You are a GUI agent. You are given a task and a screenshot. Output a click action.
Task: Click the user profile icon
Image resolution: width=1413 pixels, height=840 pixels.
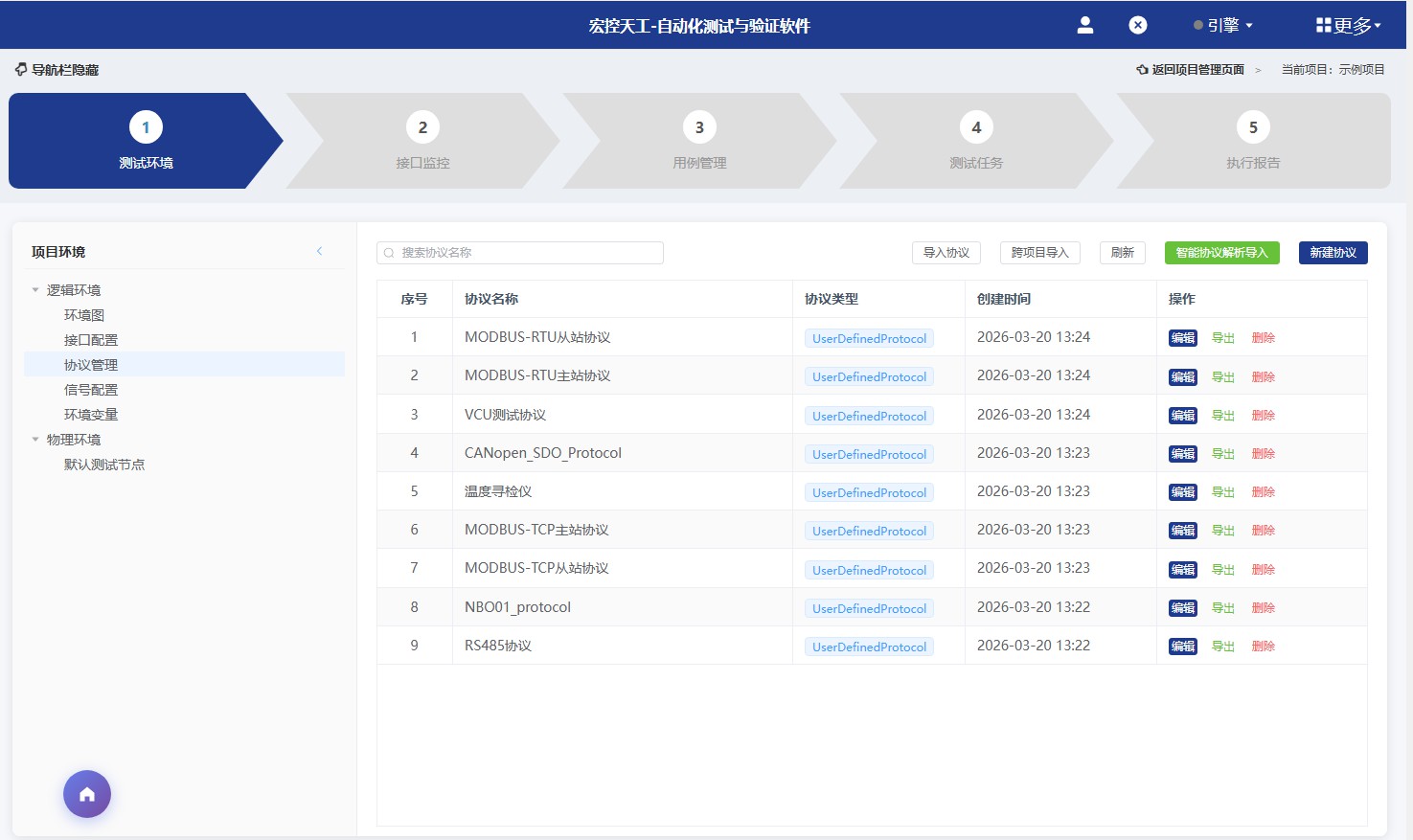(x=1084, y=25)
